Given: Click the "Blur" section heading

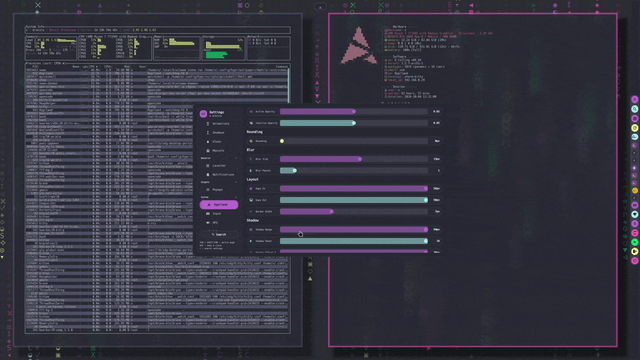Looking at the screenshot, I should [251, 150].
